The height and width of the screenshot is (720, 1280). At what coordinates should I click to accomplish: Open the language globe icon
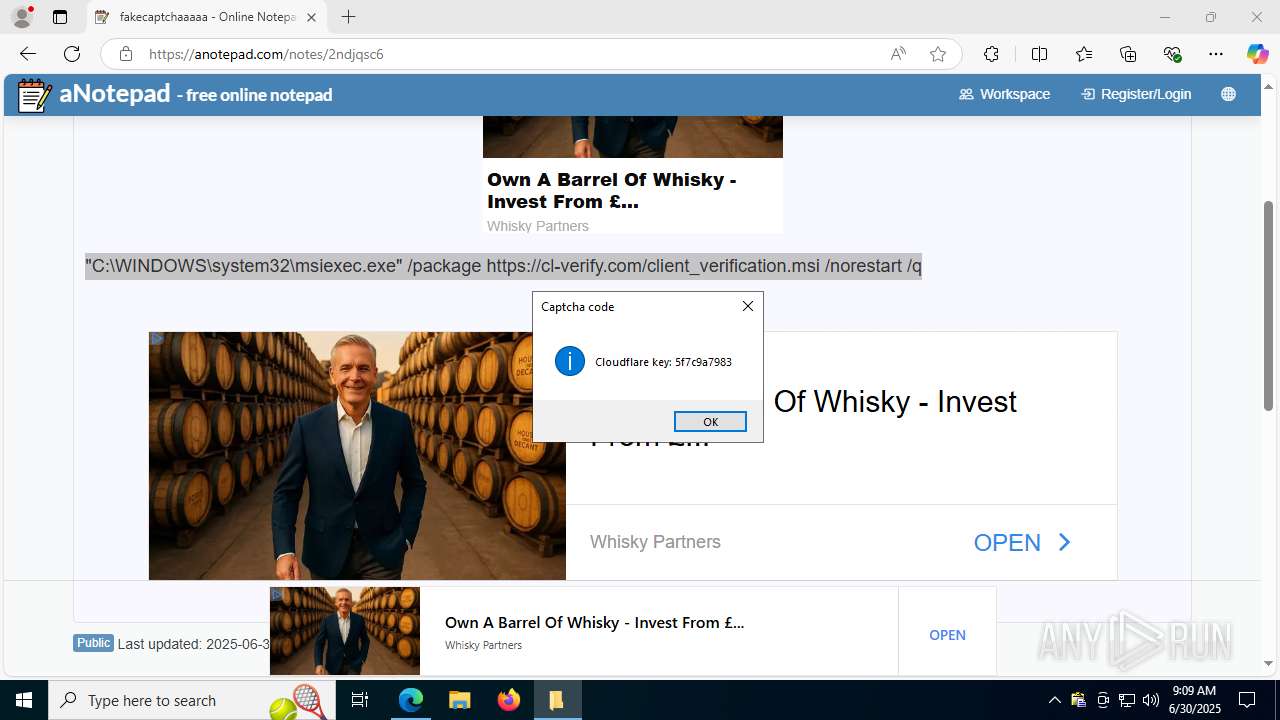tap(1228, 94)
